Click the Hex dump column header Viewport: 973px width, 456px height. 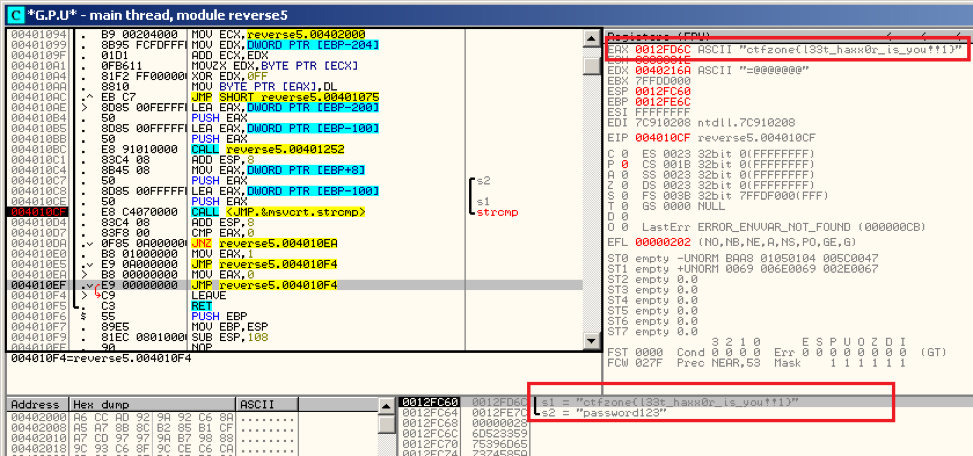[152, 405]
